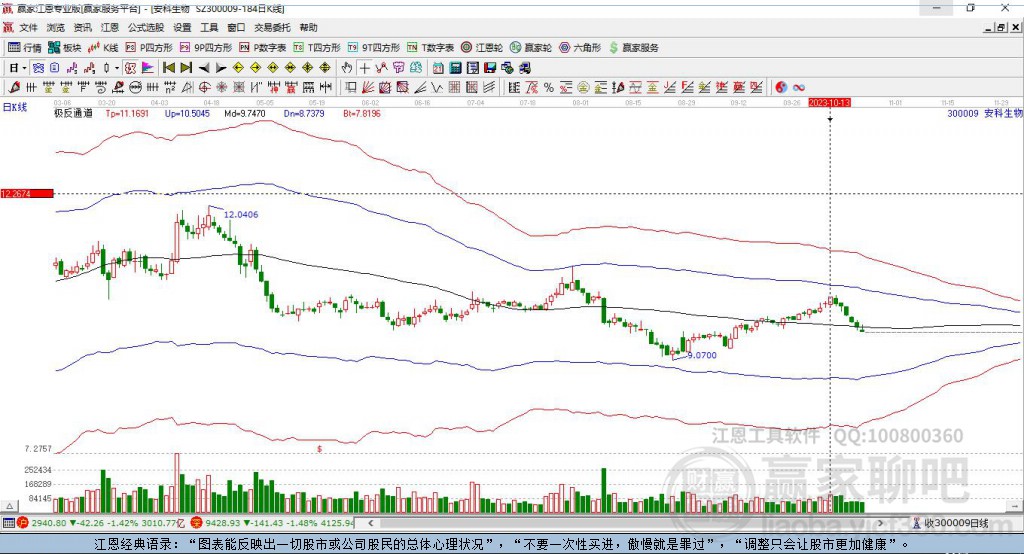Launch the 江恩轮 Gann wheel
This screenshot has width=1024, height=554.
482,48
